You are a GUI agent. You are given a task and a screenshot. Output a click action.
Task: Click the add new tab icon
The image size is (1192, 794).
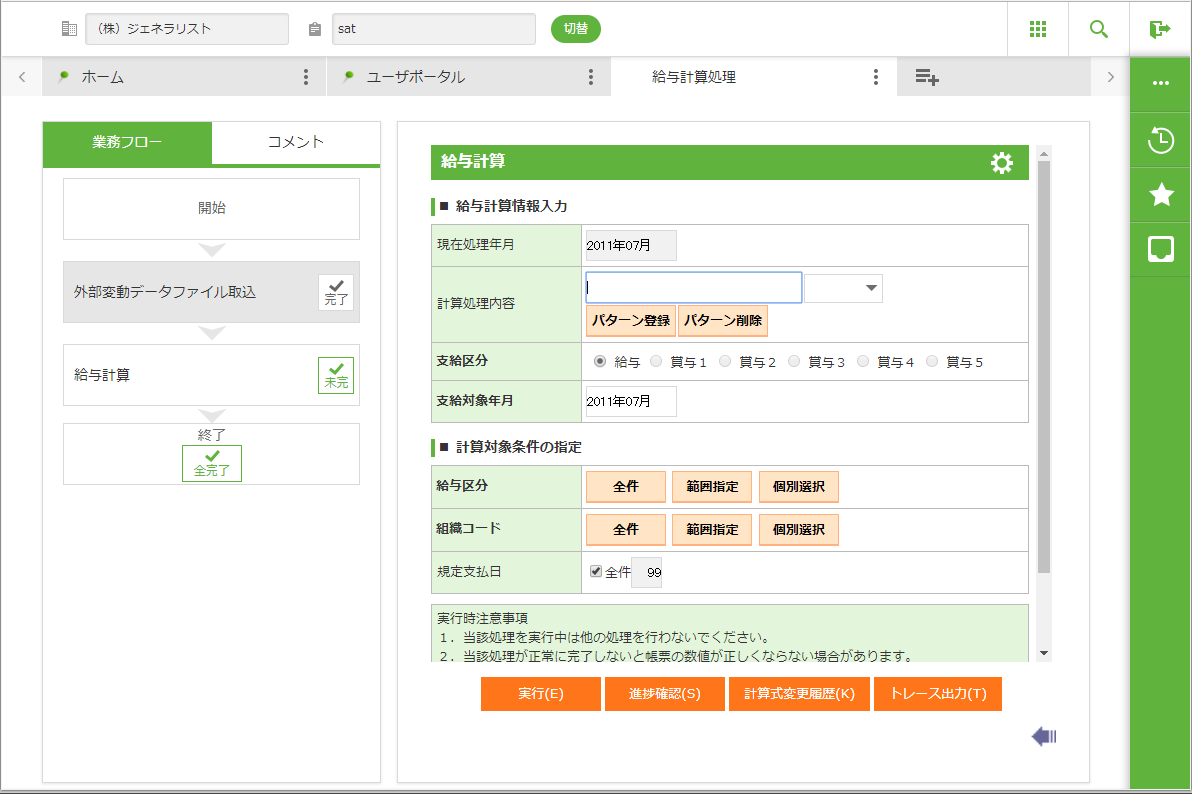coord(927,77)
